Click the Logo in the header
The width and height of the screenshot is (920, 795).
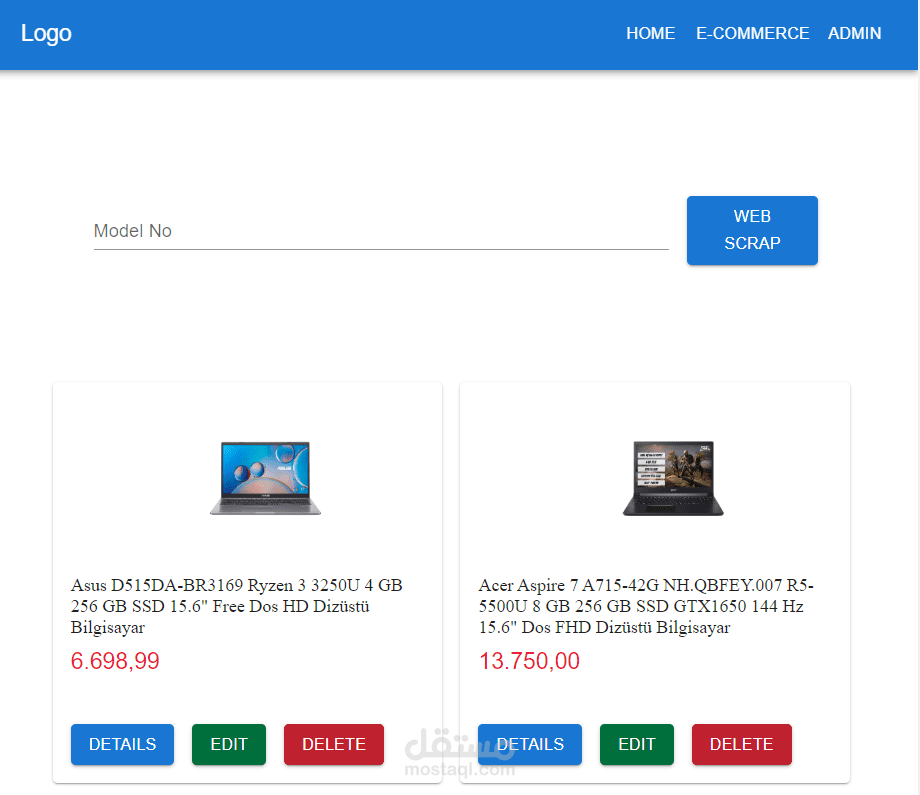coord(46,33)
